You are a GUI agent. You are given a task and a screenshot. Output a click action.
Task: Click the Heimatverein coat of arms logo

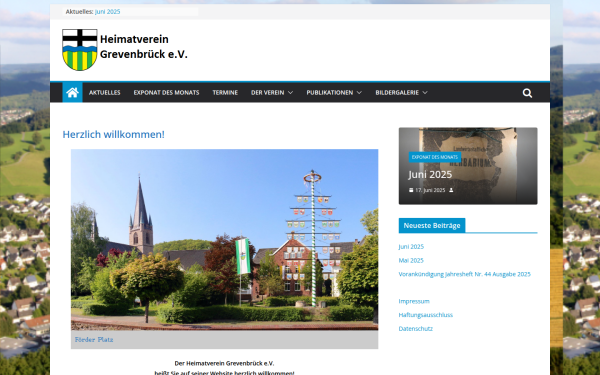click(80, 50)
